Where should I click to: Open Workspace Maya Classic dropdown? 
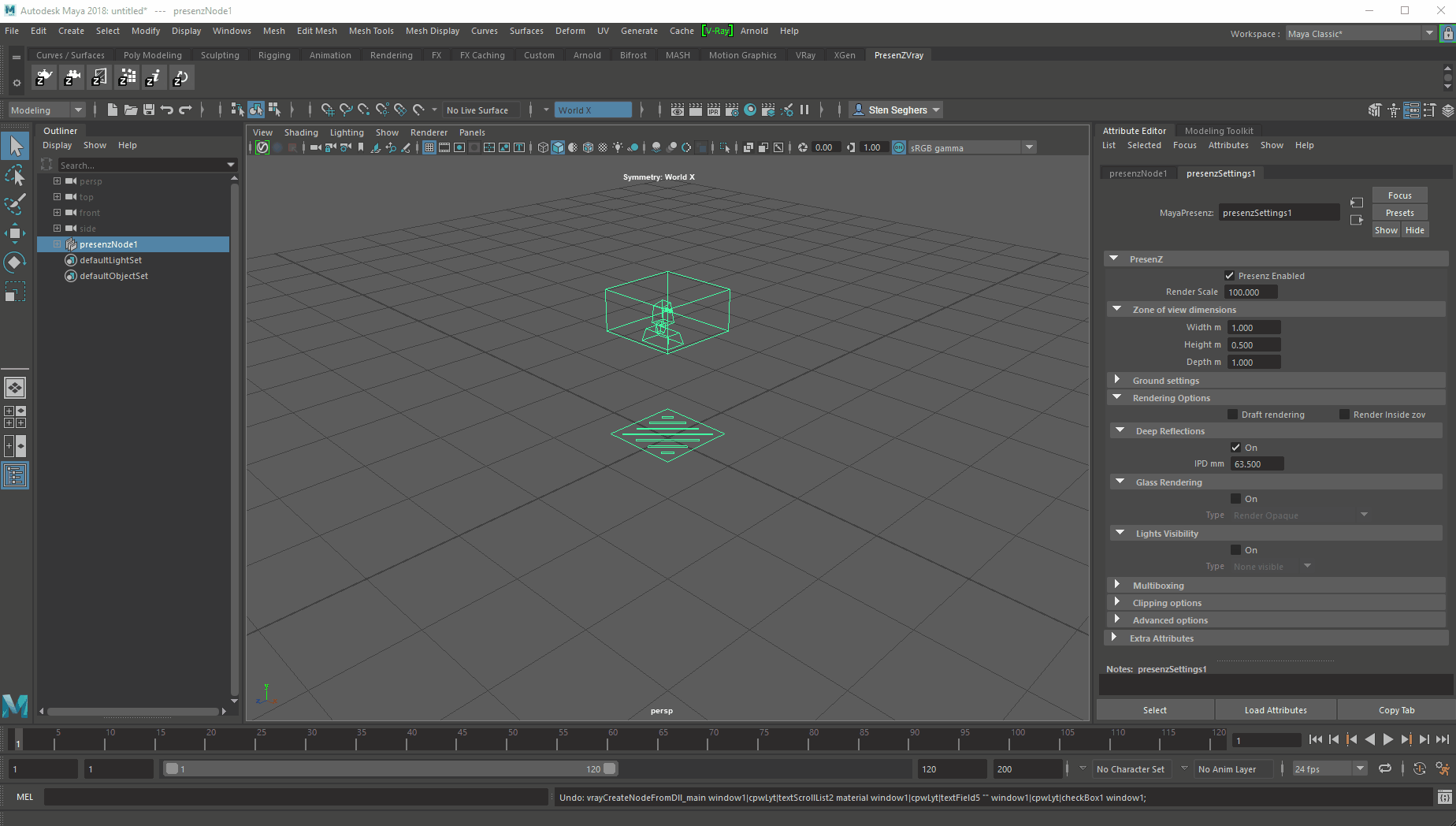coord(1361,33)
